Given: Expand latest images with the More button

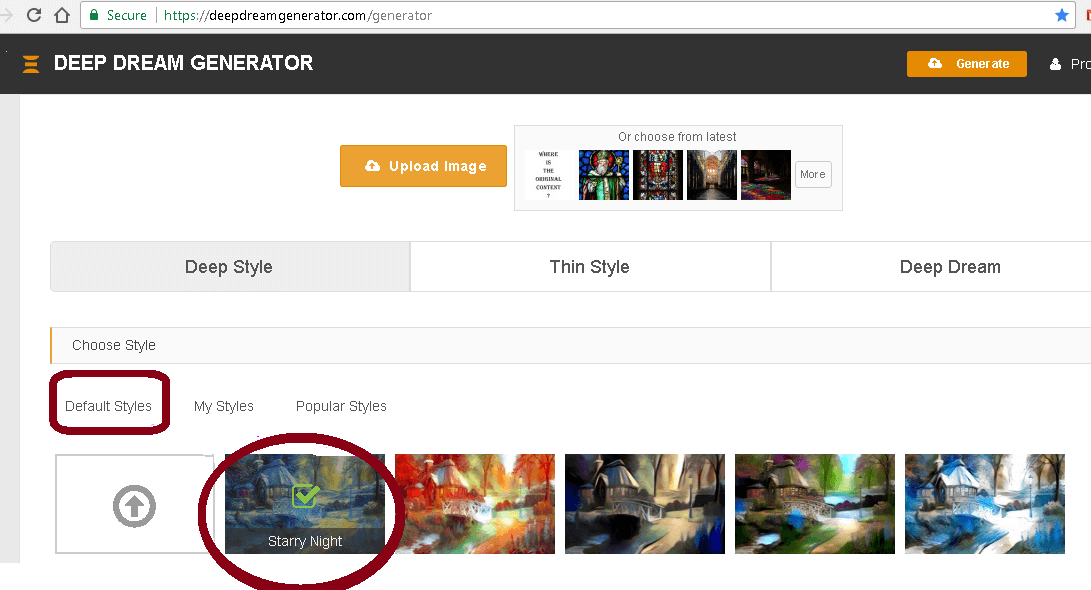Looking at the screenshot, I should click(x=812, y=174).
